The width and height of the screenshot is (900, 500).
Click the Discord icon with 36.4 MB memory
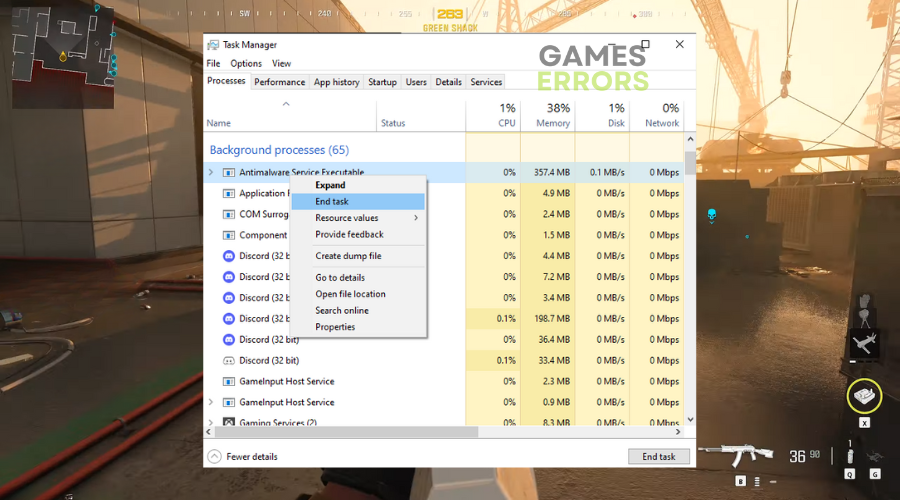coord(228,340)
